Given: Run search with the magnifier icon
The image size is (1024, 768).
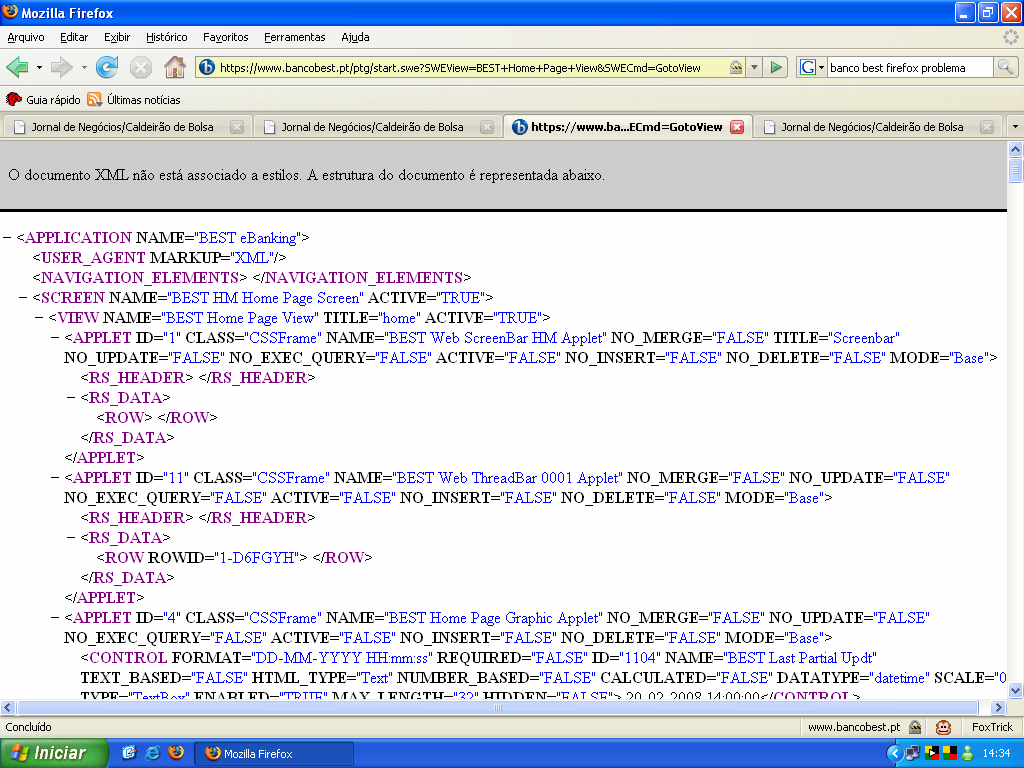Looking at the screenshot, I should pyautogui.click(x=1005, y=67).
